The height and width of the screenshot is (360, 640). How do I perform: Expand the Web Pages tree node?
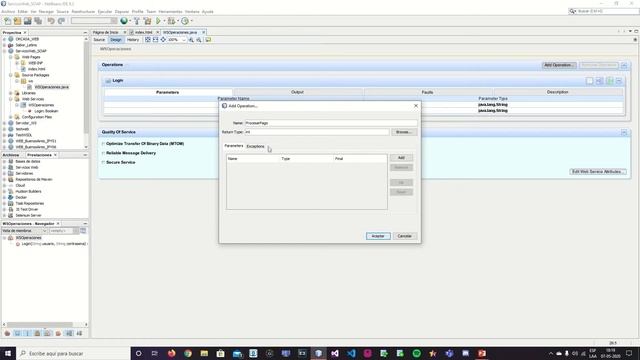click(x=11, y=57)
